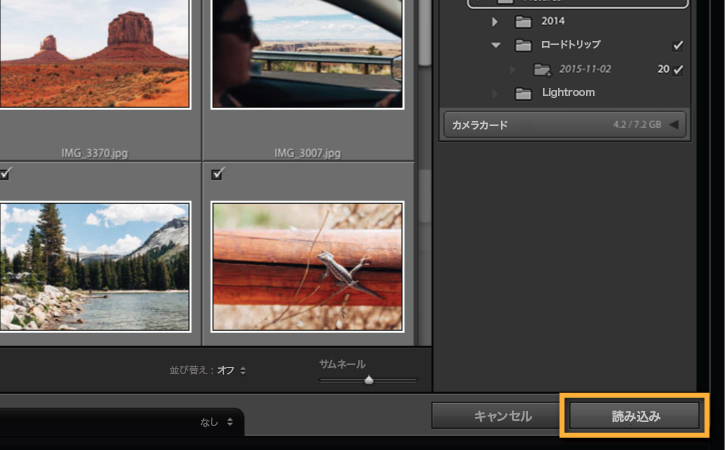
Task: Uncheck the lizard photo checkbox
Action: point(217,173)
